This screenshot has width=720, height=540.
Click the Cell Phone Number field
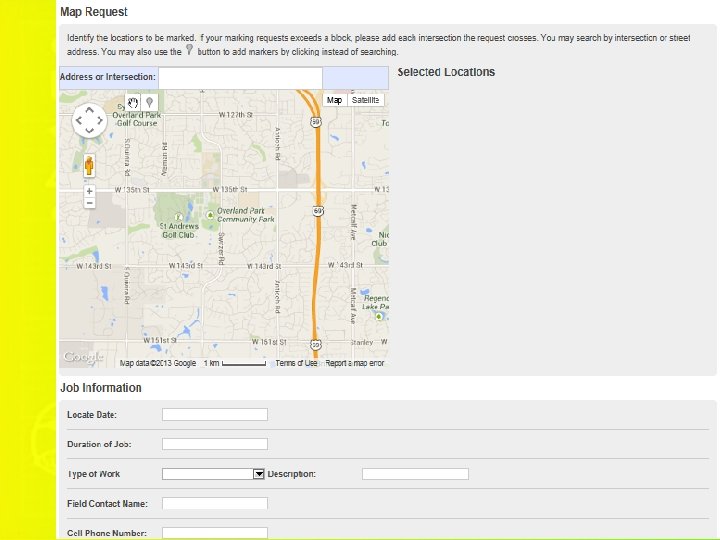coord(215,533)
